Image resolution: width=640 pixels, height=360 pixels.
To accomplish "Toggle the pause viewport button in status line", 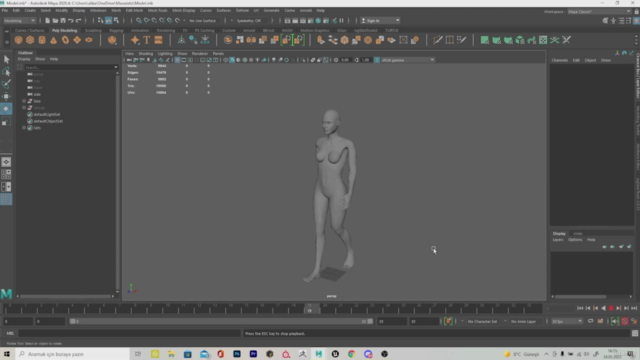I will (342, 20).
